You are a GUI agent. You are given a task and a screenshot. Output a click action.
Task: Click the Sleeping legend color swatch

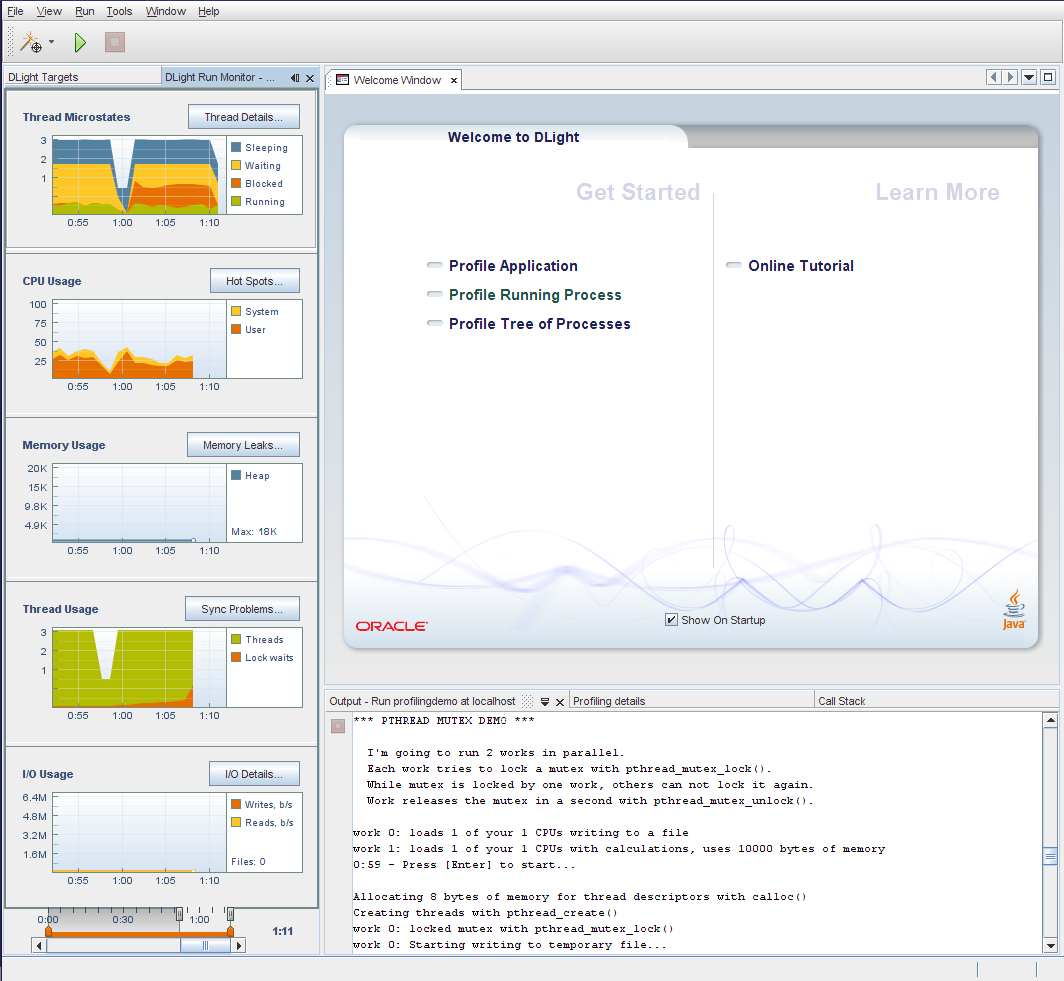tap(236, 147)
